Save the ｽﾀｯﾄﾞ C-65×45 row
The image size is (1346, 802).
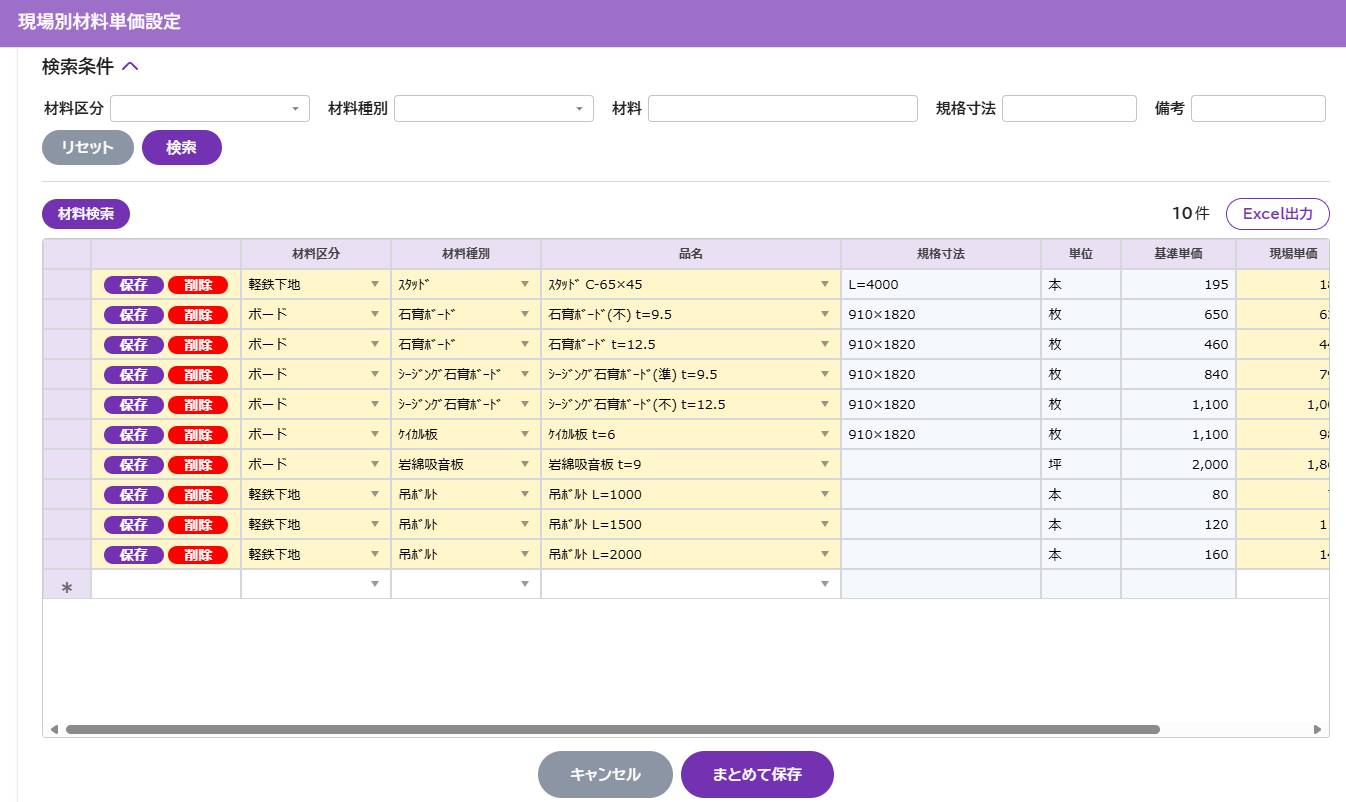pos(134,285)
